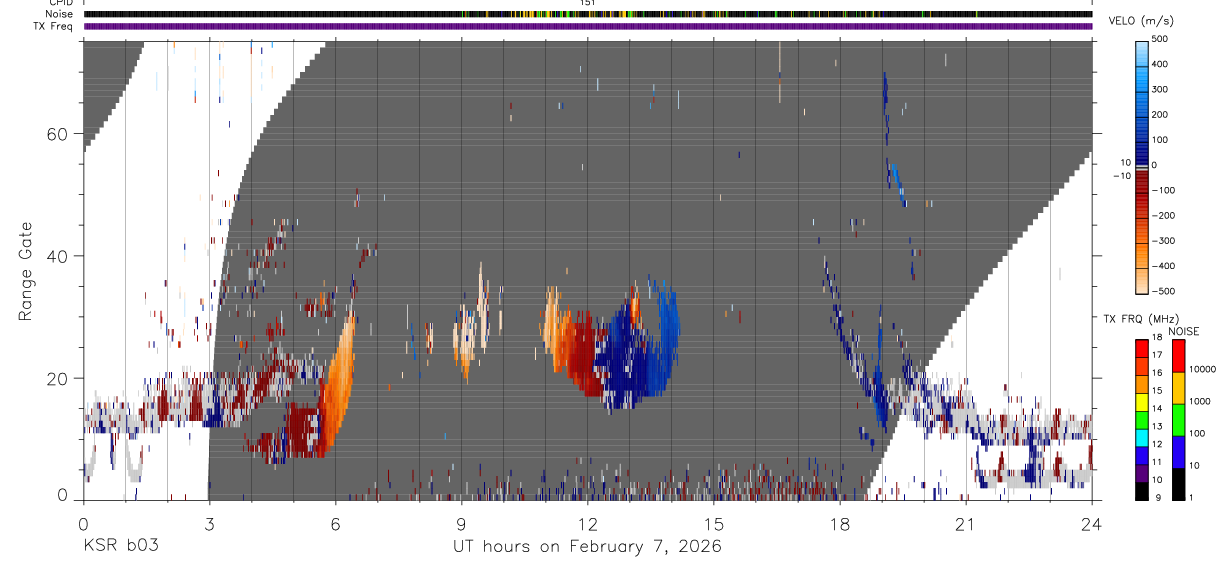1228x567 pixels.
Task: Click the cyan 12-13 MHz TX FRQ swatch
Action: [1142, 438]
